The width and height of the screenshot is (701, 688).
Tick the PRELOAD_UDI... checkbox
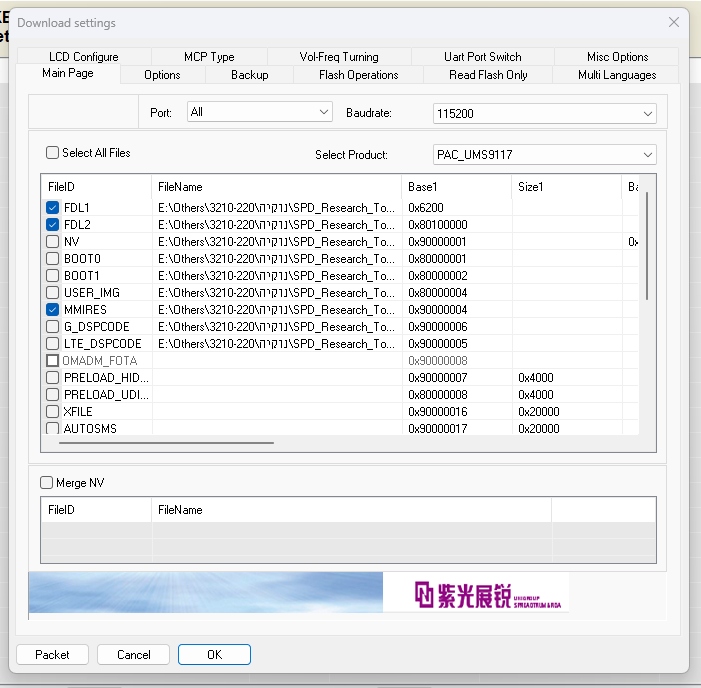point(52,395)
